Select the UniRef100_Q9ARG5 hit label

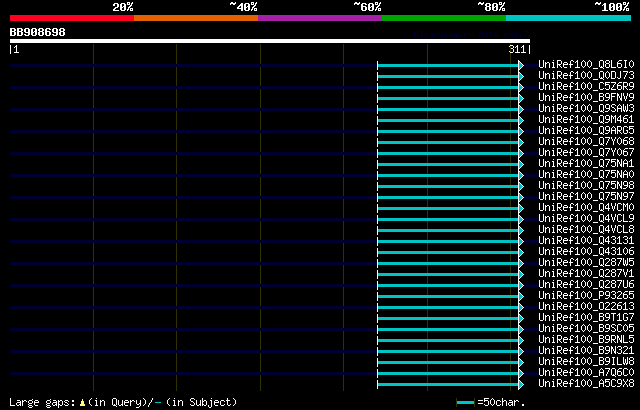click(586, 131)
